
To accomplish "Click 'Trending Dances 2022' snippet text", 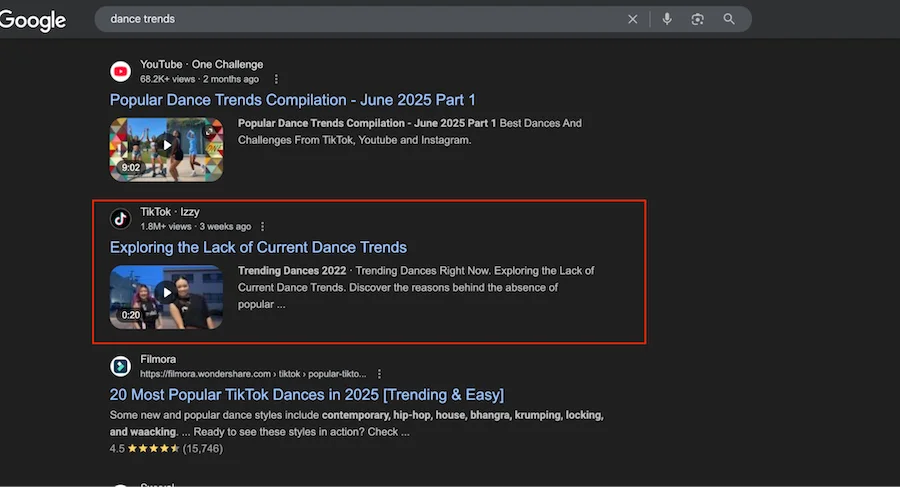I will (292, 270).
